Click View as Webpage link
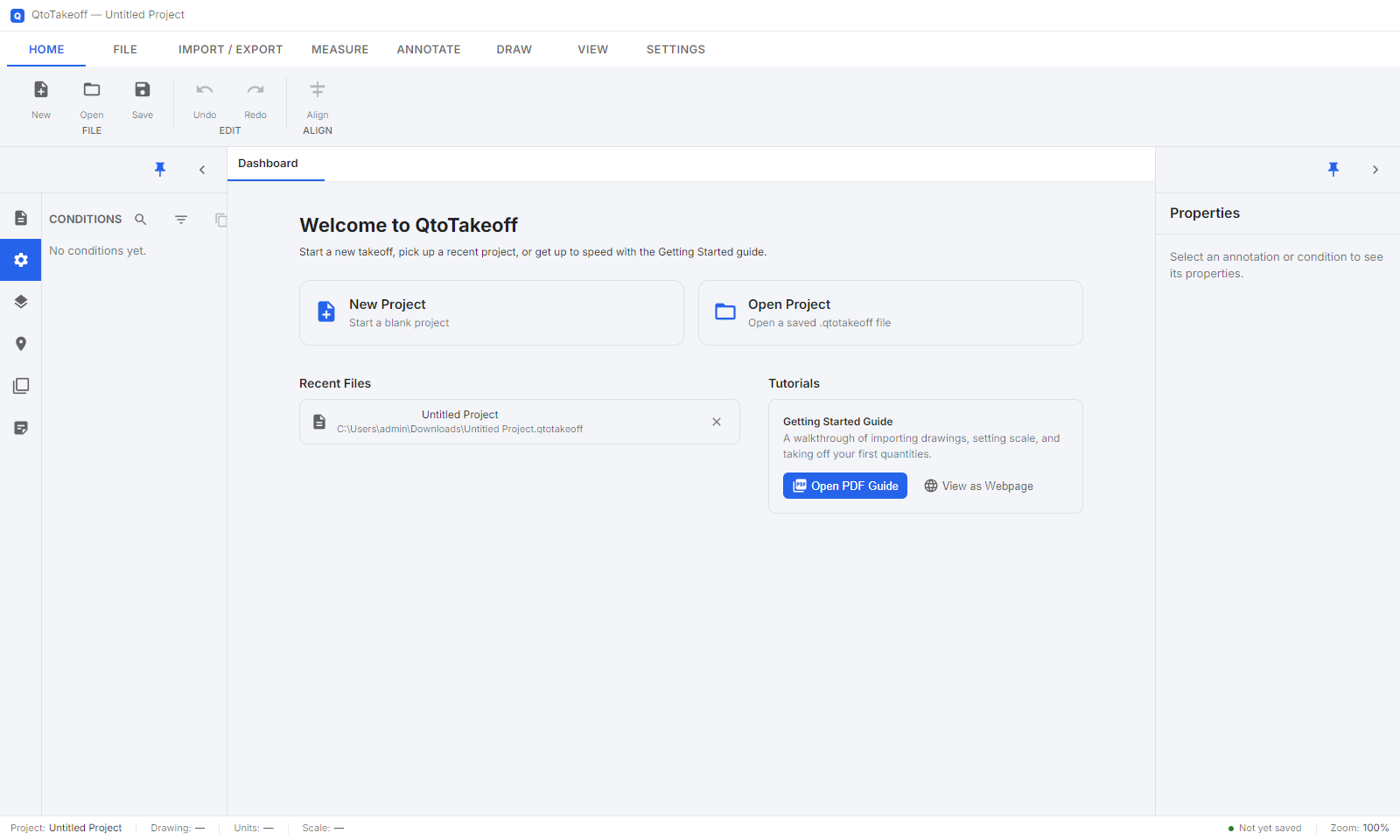This screenshot has width=1400, height=840. 979,486
